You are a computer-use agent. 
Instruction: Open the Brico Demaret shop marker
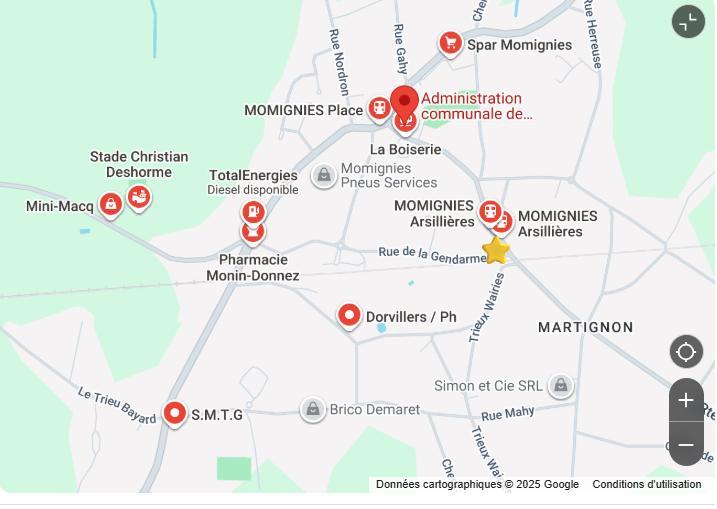[x=313, y=409]
